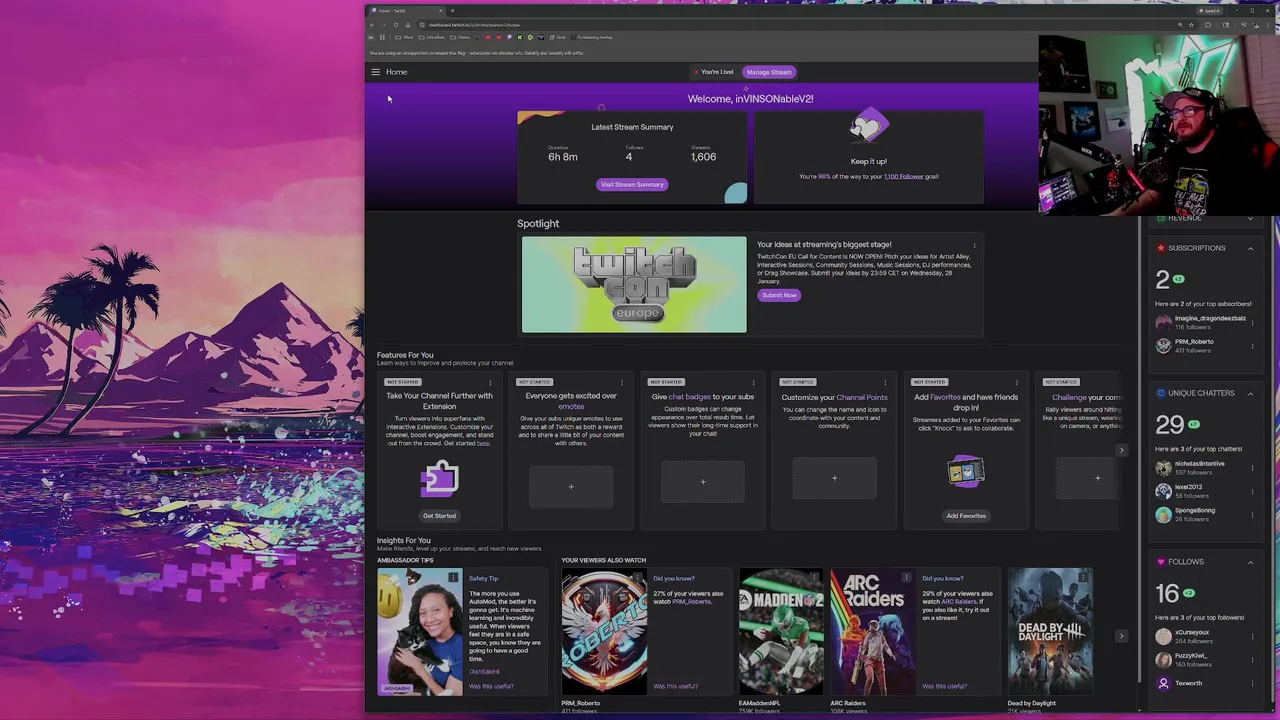Reload the page in the browser
1280x720 pixels.
coord(395,25)
